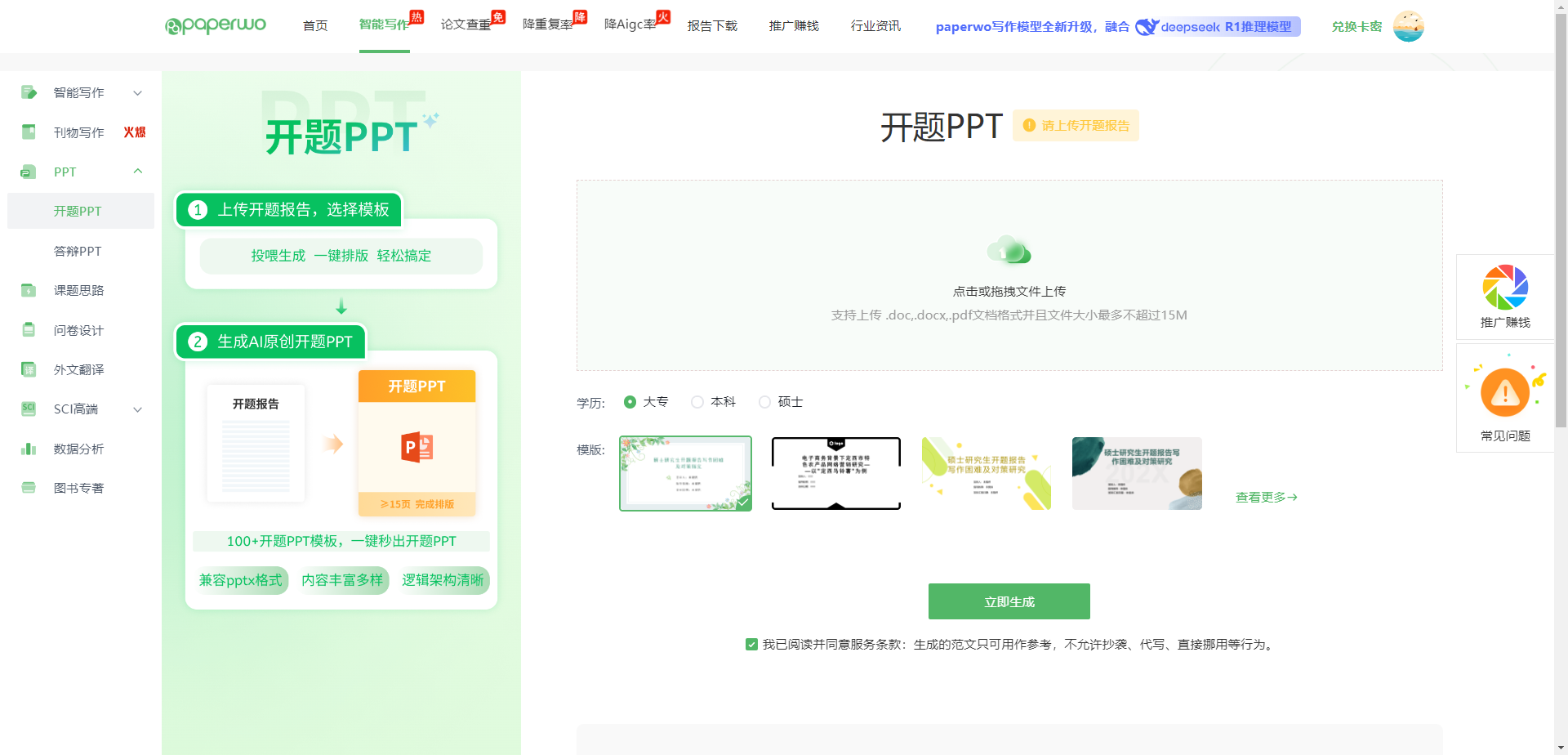
Task: Click the 问卷设计 sidebar icon
Action: tap(29, 330)
